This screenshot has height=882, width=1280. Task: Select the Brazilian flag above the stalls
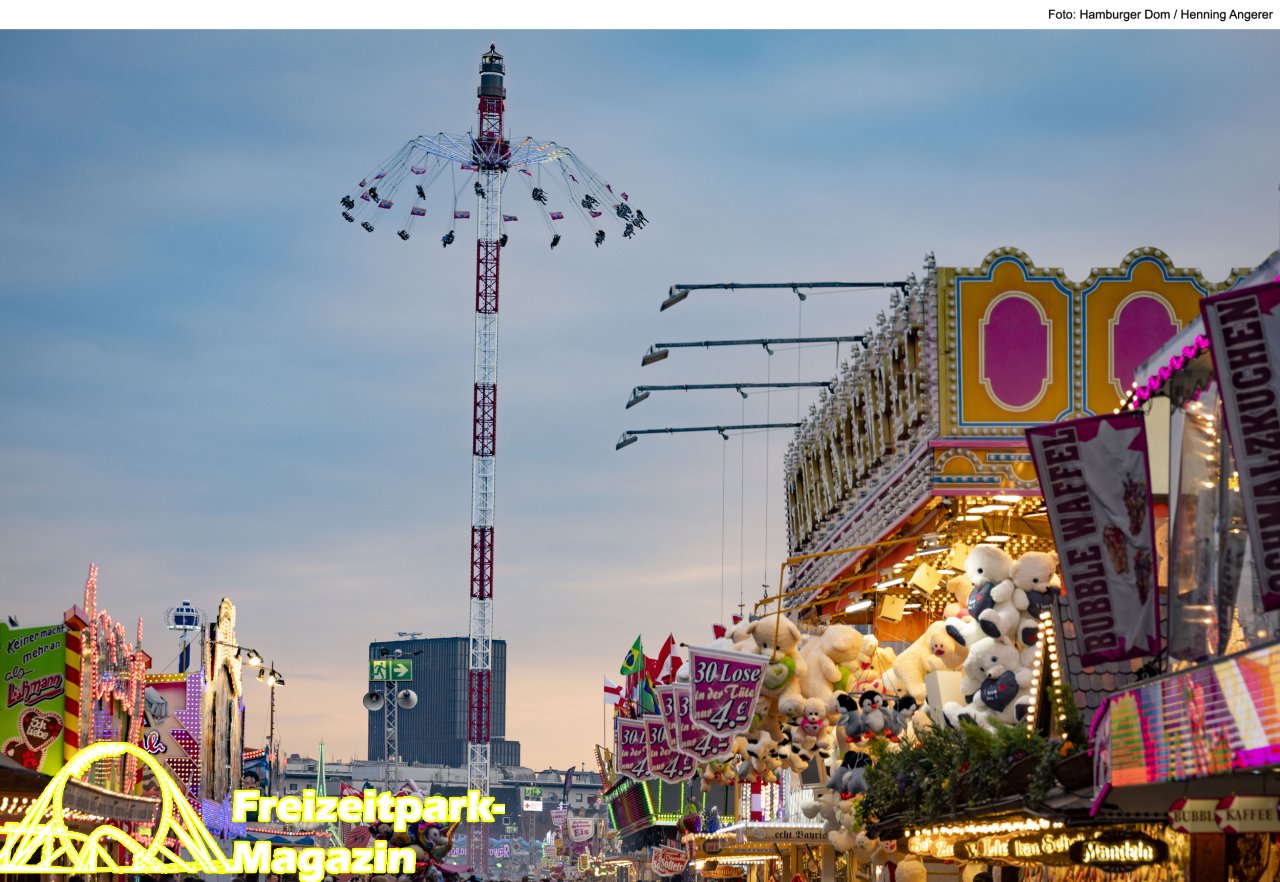pos(632,657)
